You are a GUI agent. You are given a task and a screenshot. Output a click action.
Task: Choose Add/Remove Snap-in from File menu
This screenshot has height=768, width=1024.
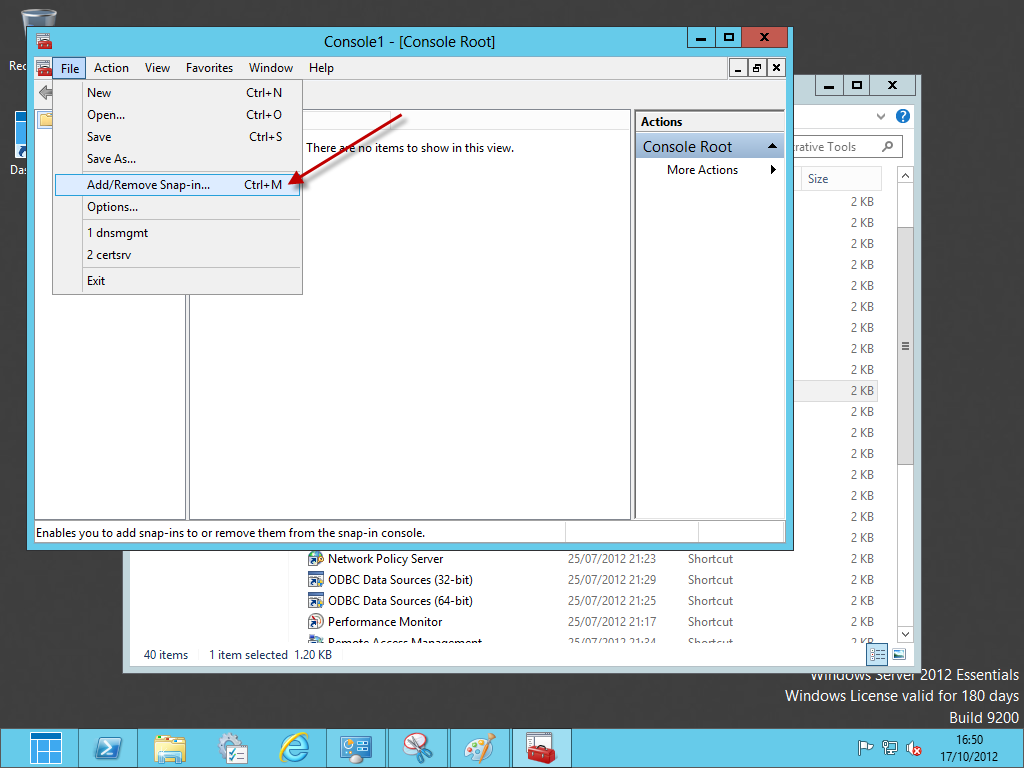(148, 185)
